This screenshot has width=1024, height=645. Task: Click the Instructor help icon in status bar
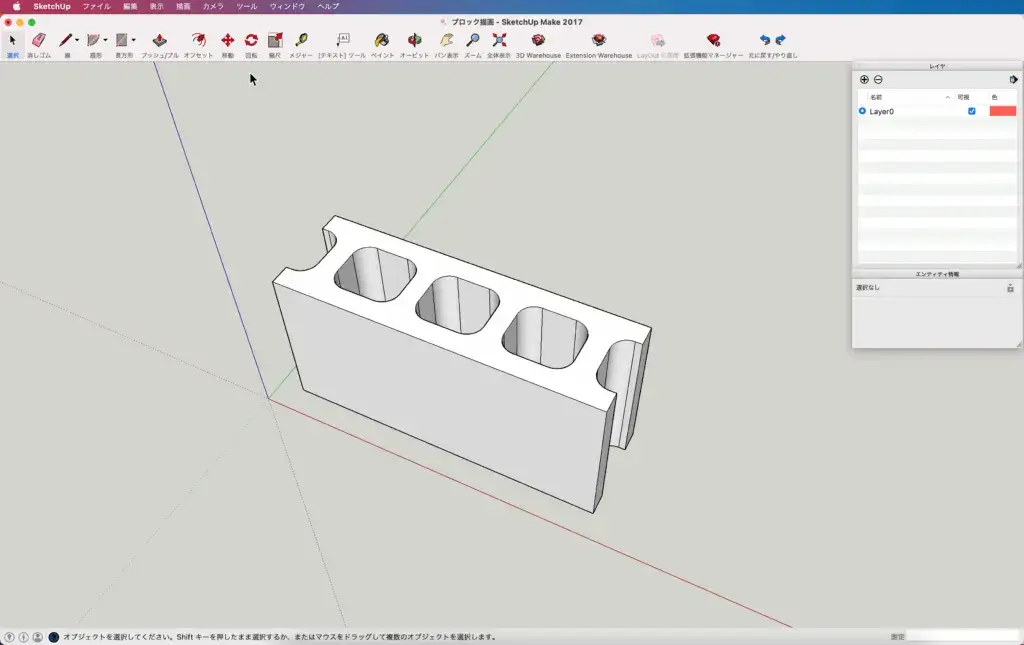(x=54, y=637)
